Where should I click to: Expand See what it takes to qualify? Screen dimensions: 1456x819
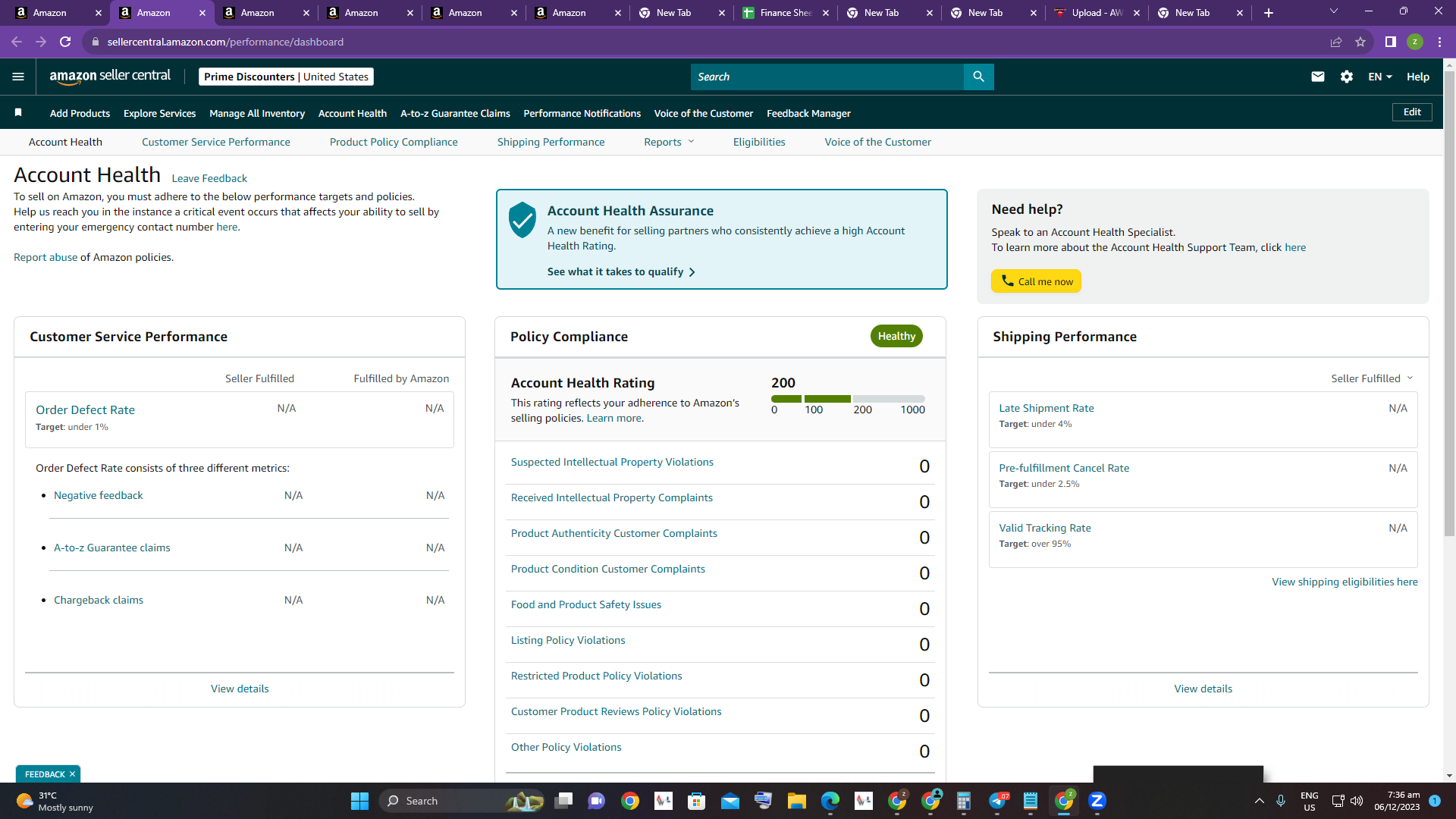621,271
